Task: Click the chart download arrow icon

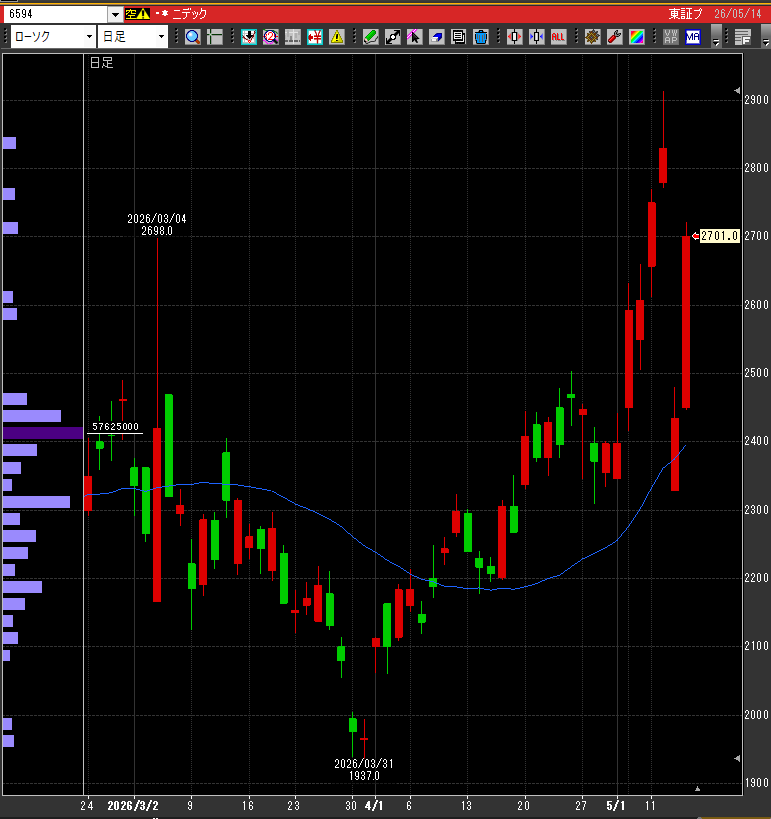Action: point(249,37)
